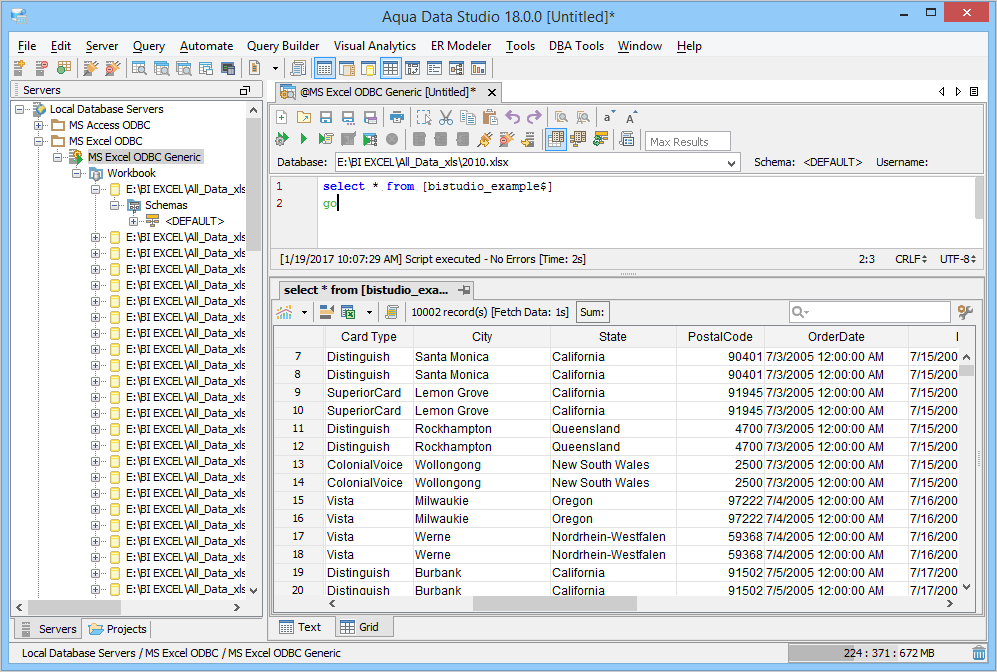
Task: Click the grid results options wrench icon
Action: point(965,312)
